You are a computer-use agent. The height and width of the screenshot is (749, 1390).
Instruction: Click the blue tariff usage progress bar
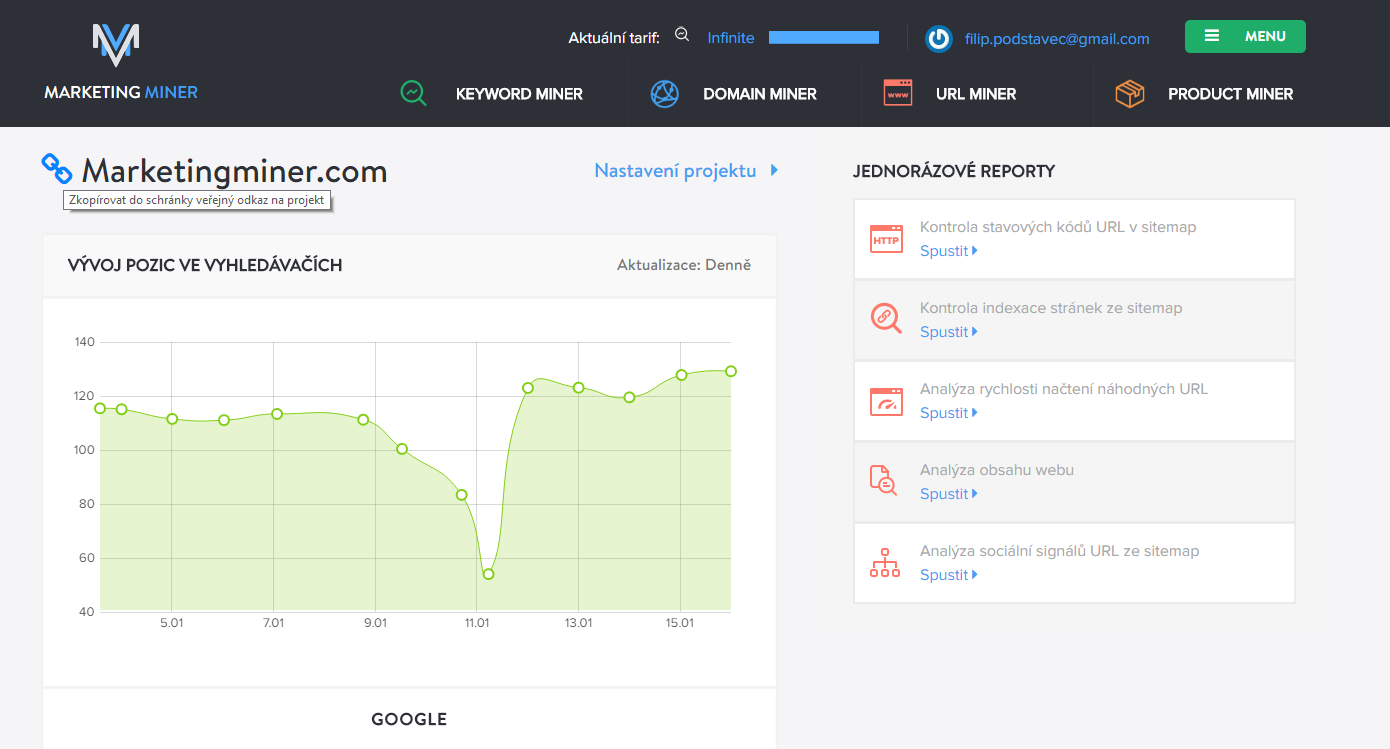(823, 38)
